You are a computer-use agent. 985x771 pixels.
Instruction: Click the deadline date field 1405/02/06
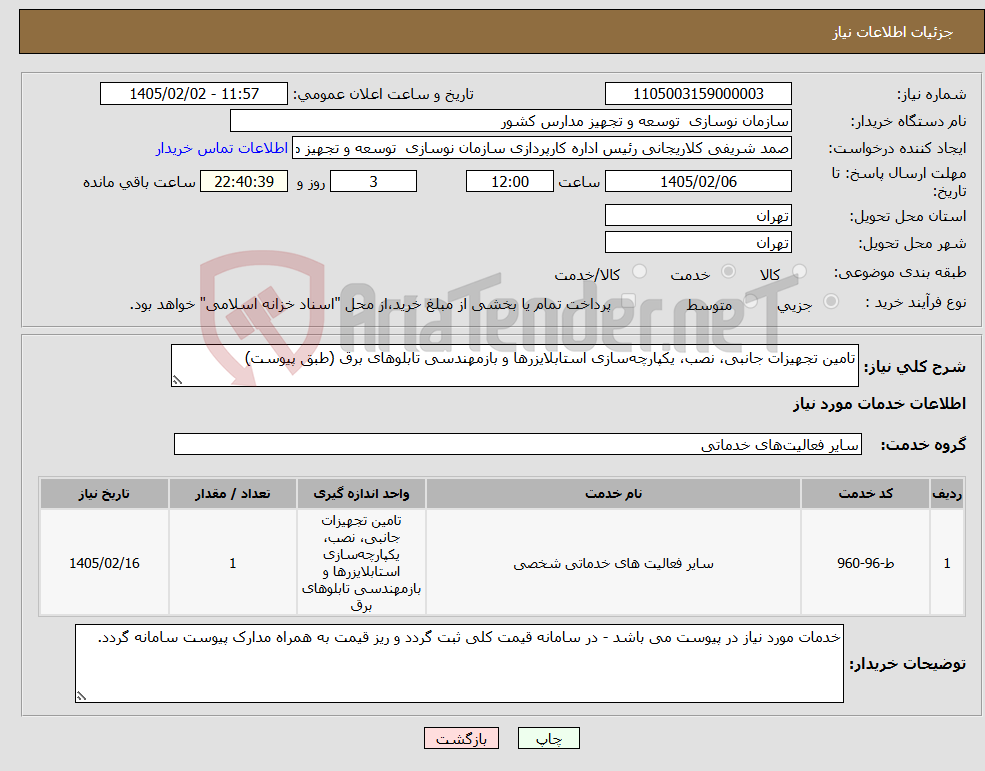(x=698, y=182)
